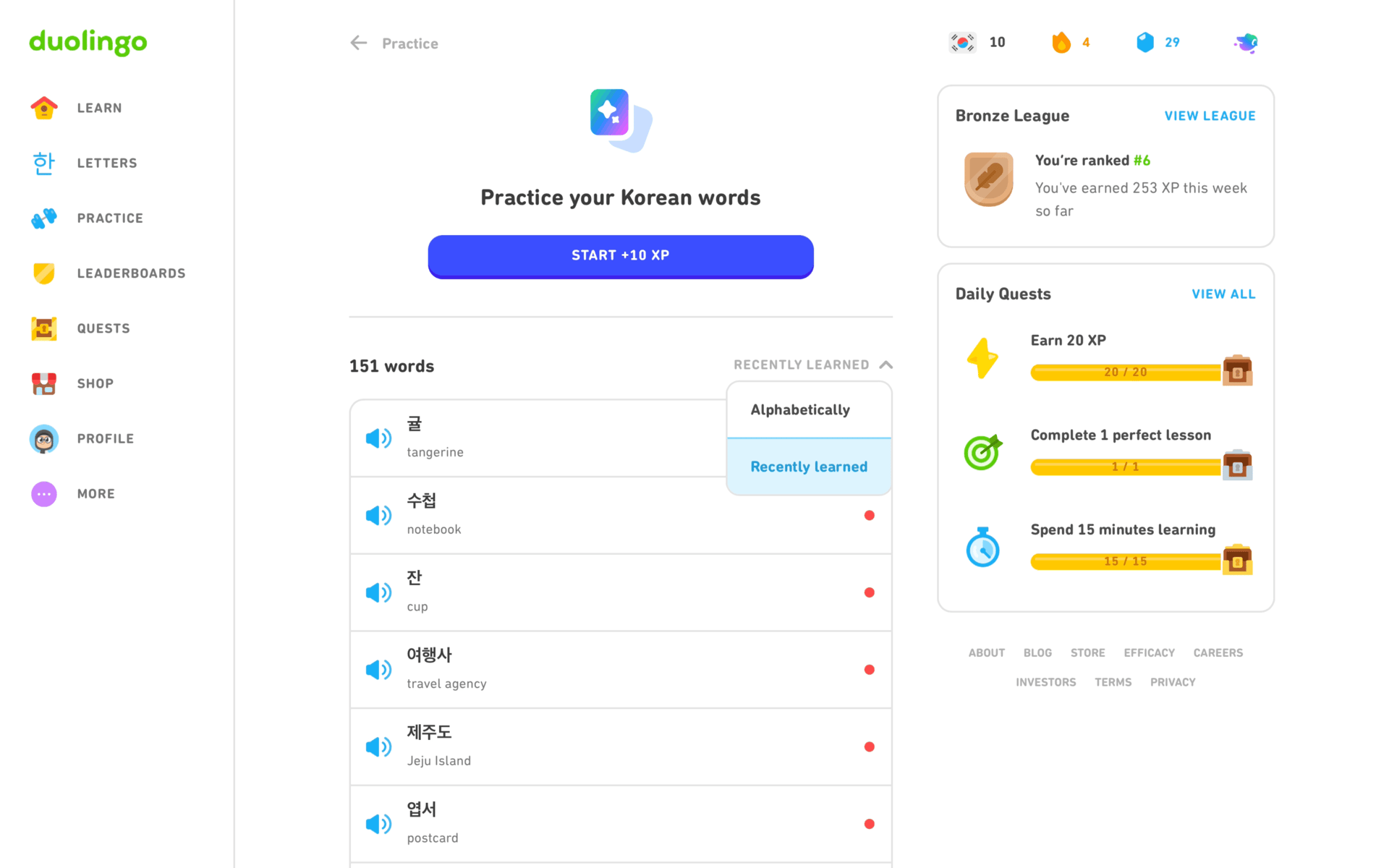Open the Letters Hangul icon
The width and height of the screenshot is (1389, 868).
click(x=44, y=163)
